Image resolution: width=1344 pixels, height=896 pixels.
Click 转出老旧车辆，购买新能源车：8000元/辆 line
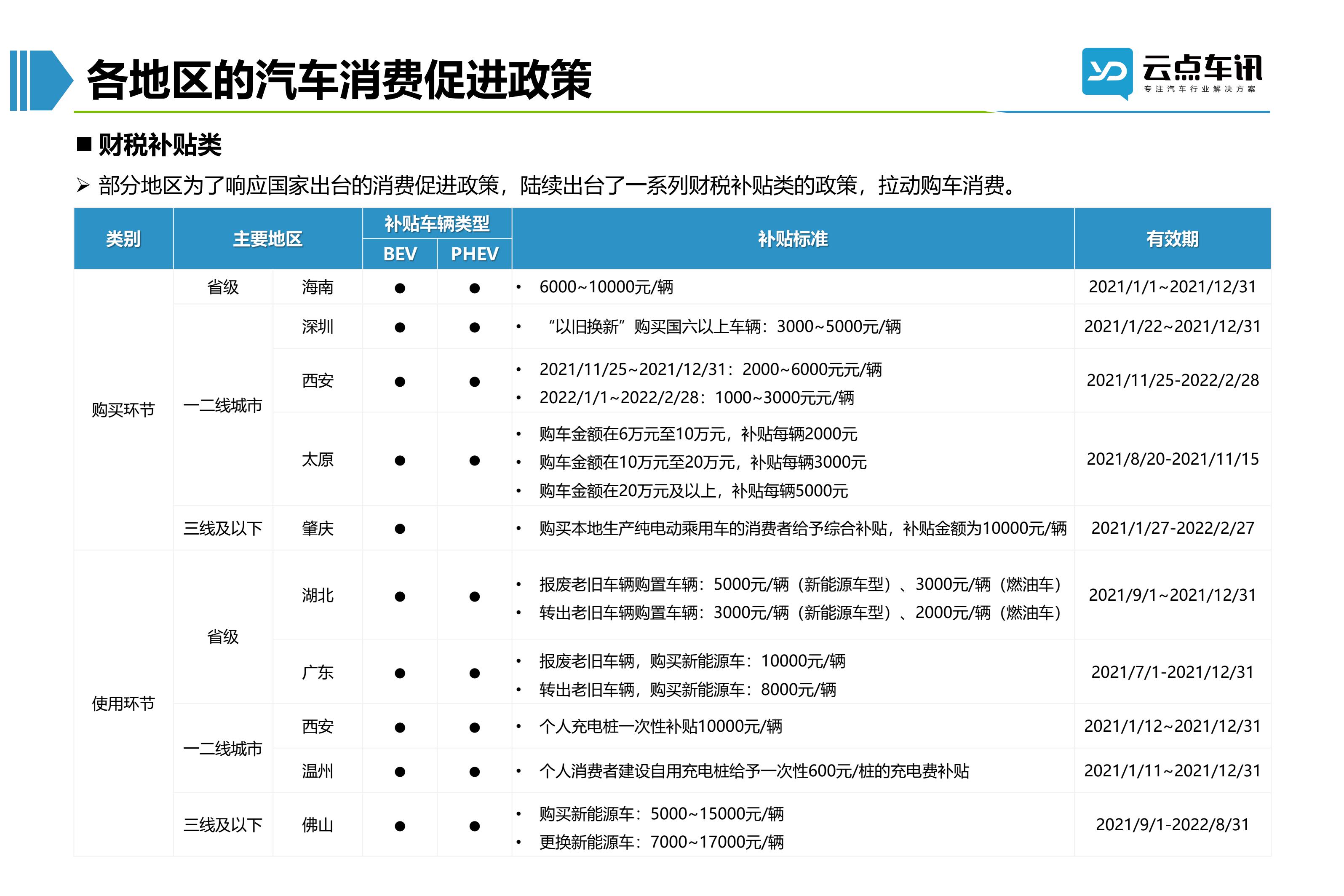point(688,690)
